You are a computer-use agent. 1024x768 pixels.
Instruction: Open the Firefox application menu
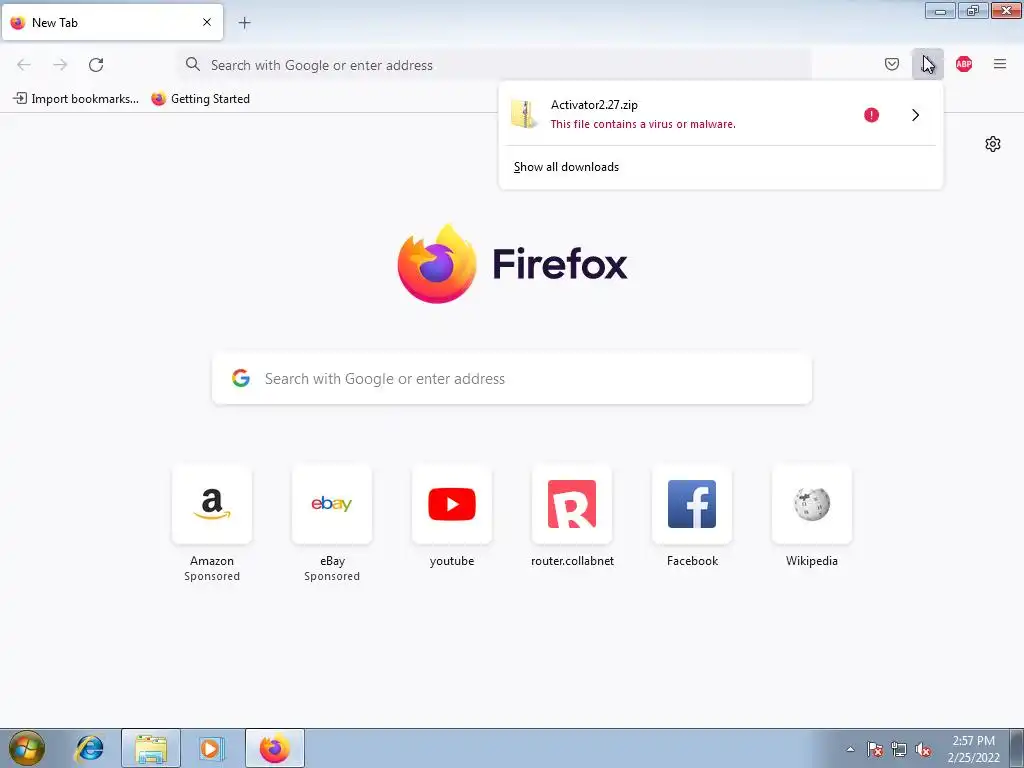(999, 64)
